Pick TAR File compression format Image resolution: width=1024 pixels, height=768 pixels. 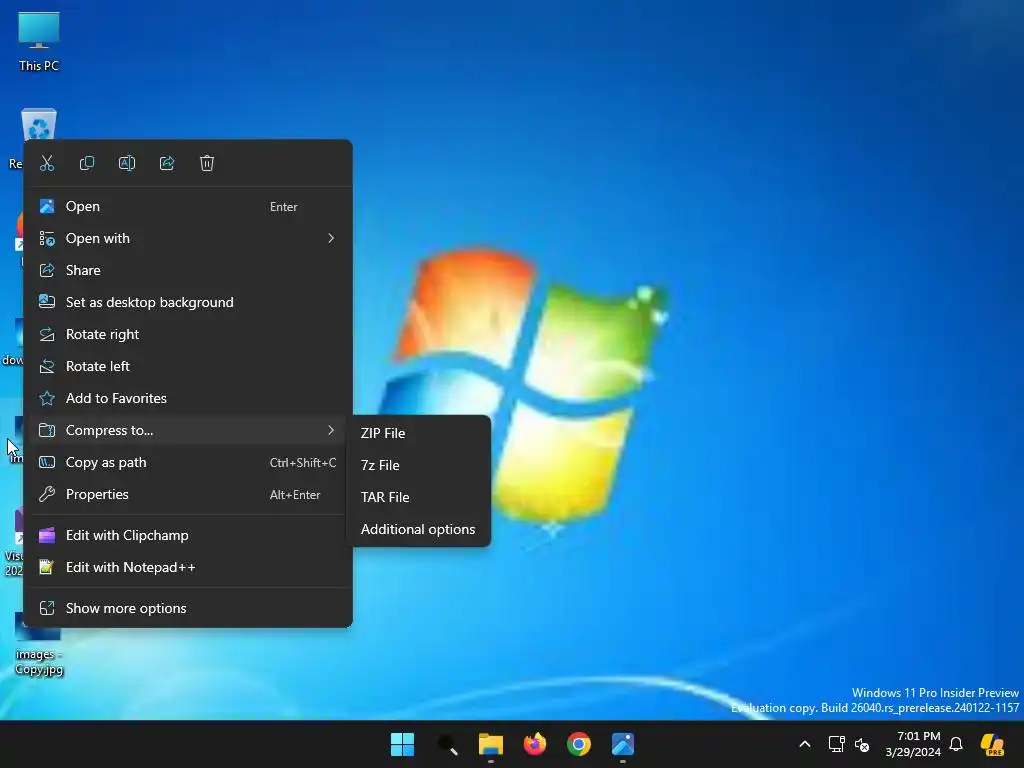coord(419,498)
